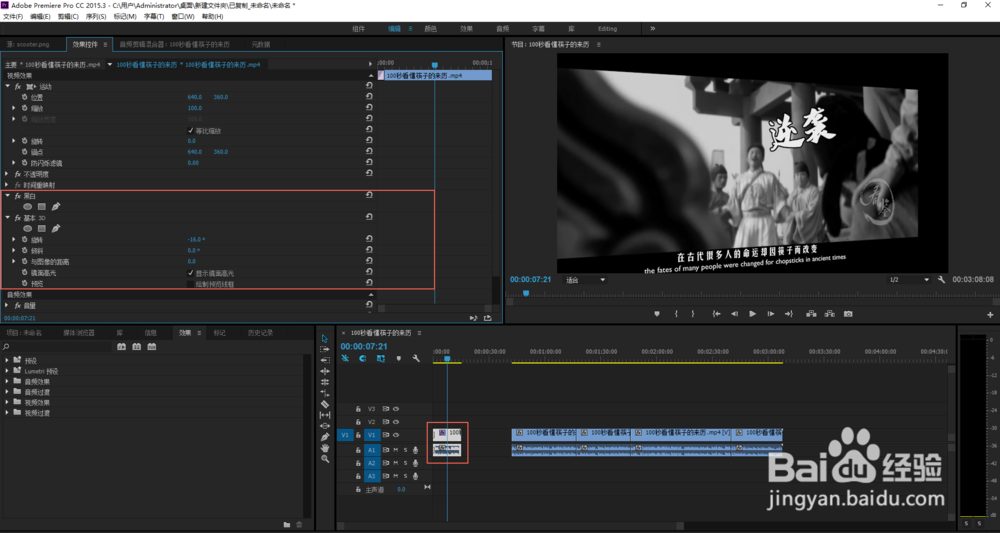This screenshot has height=533, width=1000.
Task: Select the Pen tool in tools panel
Action: tap(325, 437)
